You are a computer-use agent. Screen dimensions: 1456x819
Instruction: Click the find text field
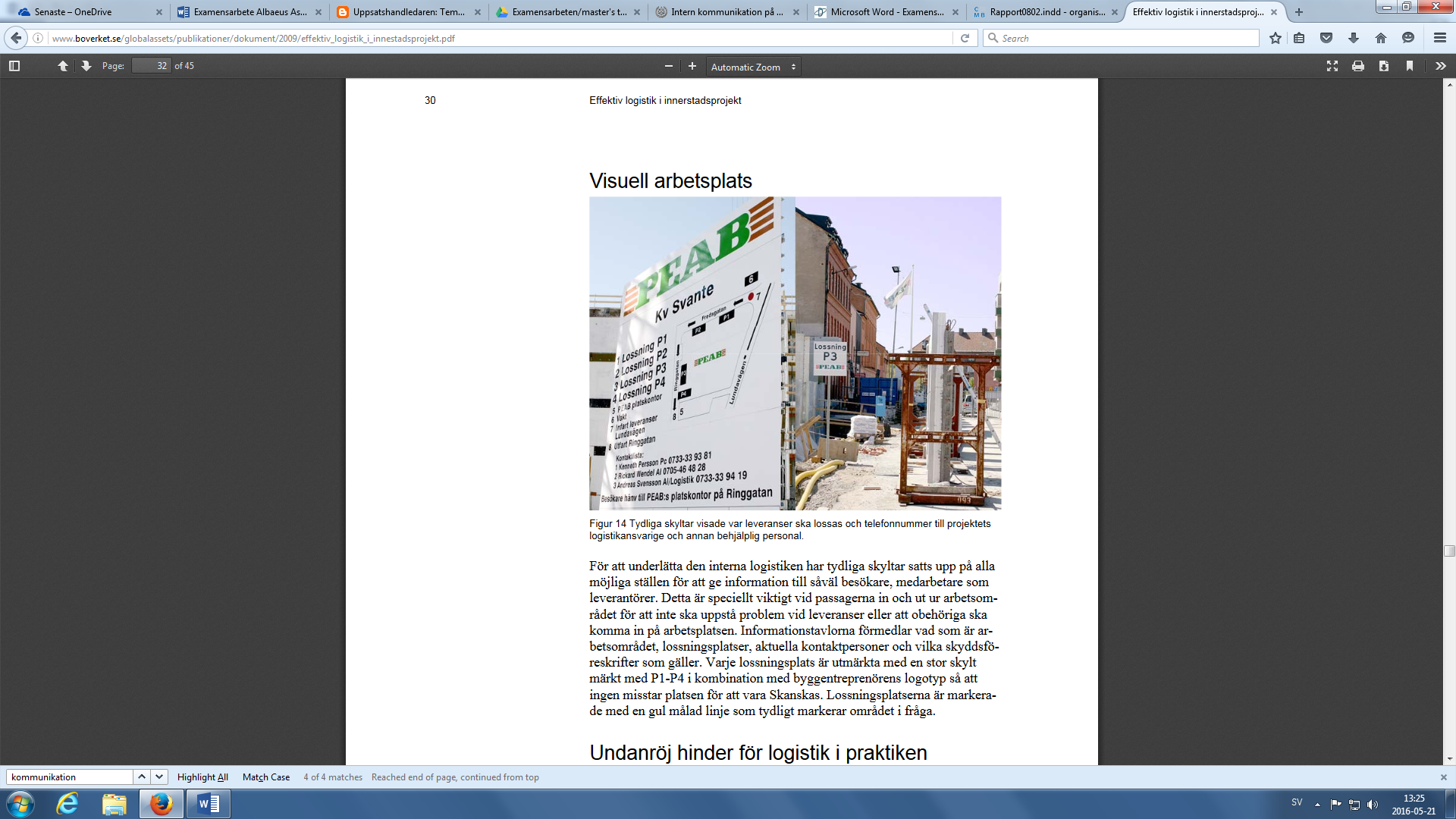(70, 777)
